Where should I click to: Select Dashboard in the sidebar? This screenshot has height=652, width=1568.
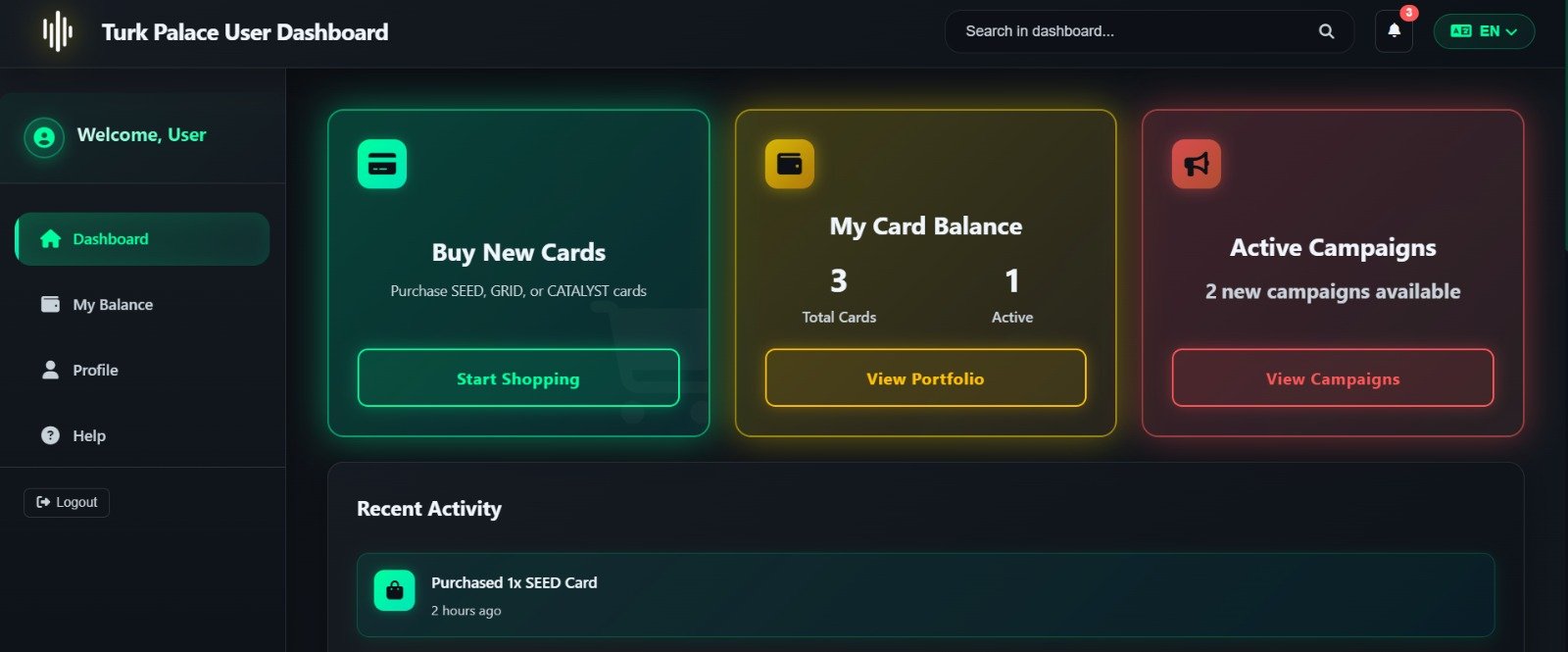(142, 239)
